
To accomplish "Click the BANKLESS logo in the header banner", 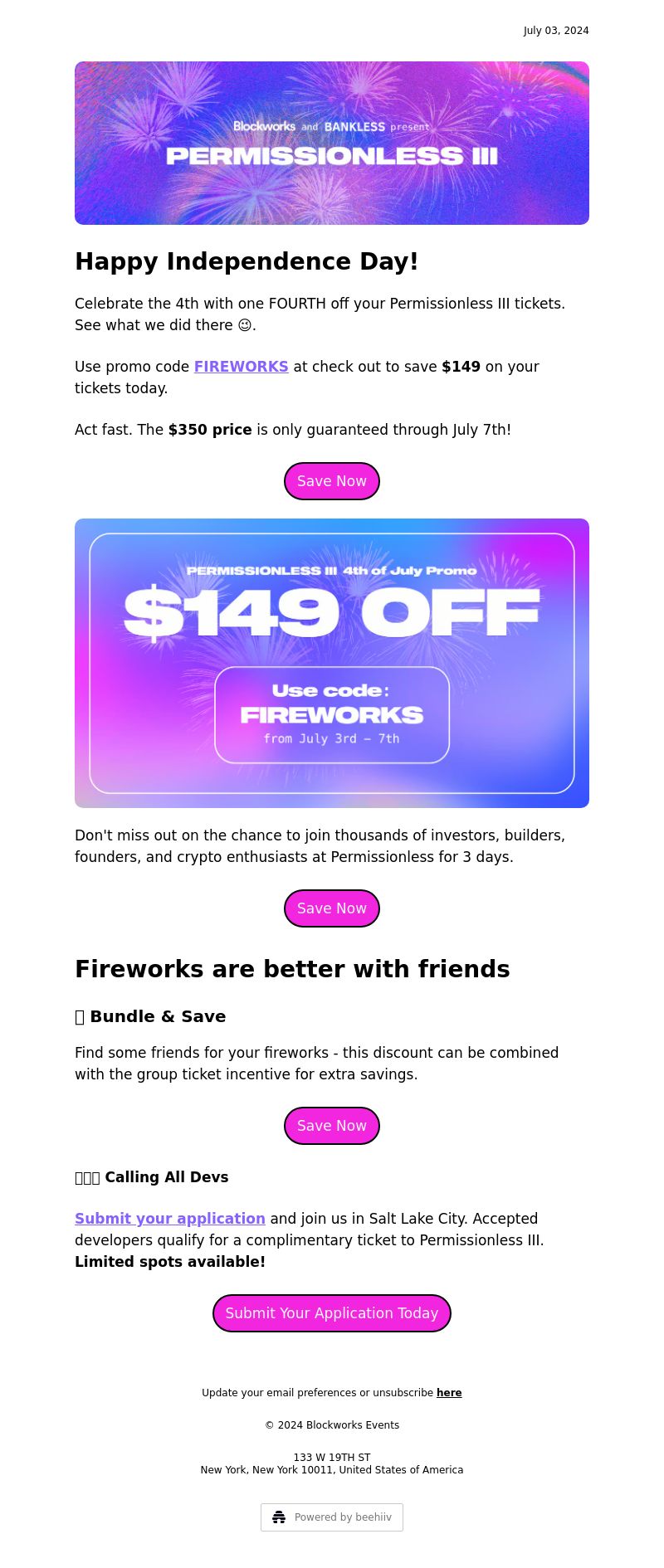I will pyautogui.click(x=354, y=127).
